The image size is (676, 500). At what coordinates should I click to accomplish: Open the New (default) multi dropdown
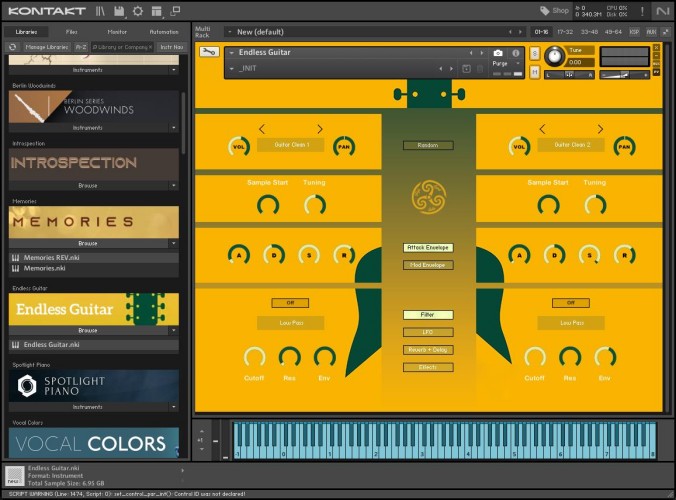coord(230,32)
